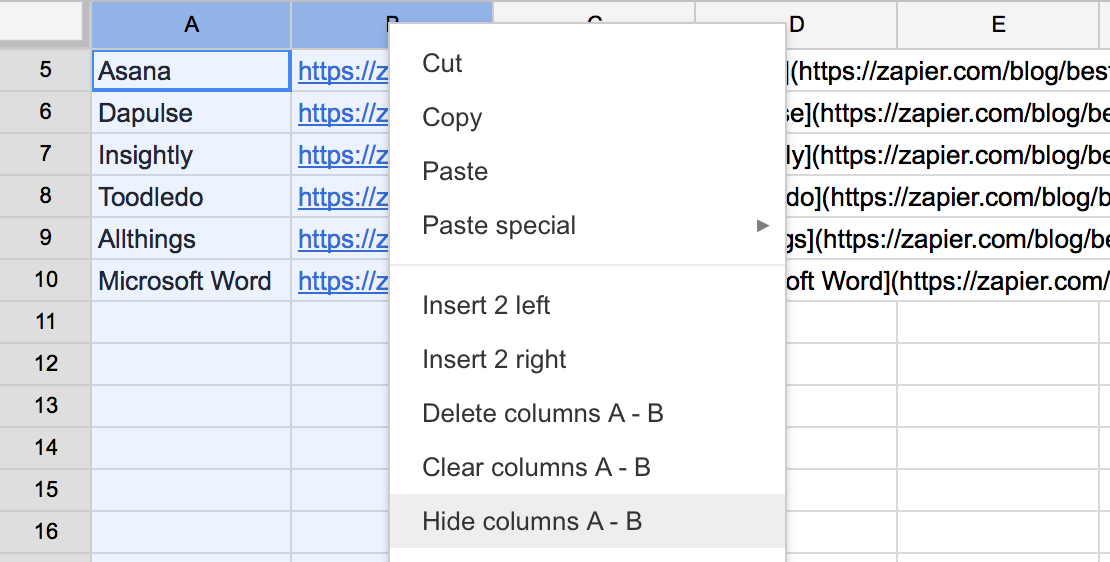The height and width of the screenshot is (562, 1110).
Task: Choose Insert 2 left option
Action: coord(486,305)
